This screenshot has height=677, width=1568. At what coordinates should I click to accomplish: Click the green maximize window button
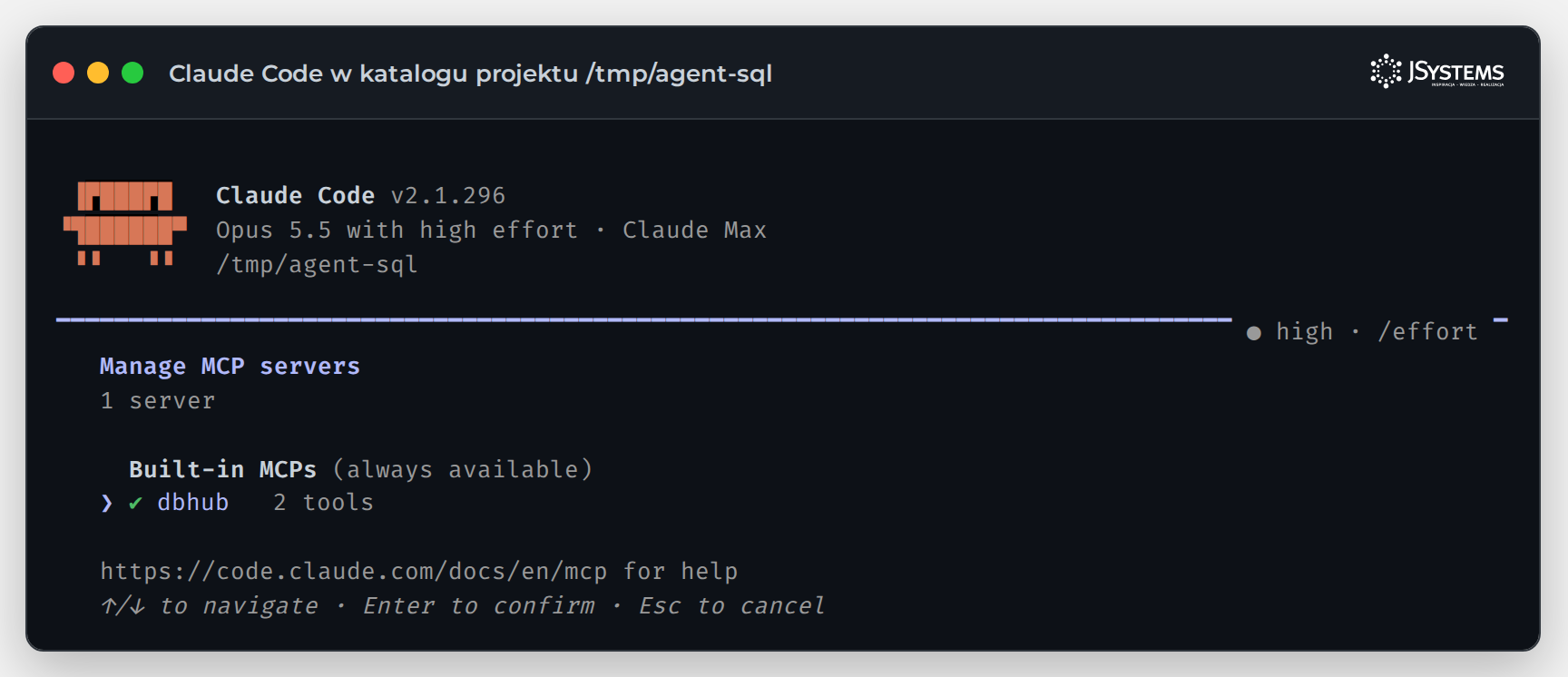click(132, 73)
